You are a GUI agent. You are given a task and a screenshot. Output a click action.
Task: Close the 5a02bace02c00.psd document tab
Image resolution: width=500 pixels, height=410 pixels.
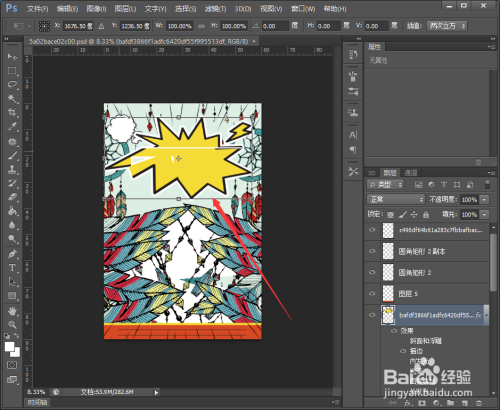tap(254, 41)
